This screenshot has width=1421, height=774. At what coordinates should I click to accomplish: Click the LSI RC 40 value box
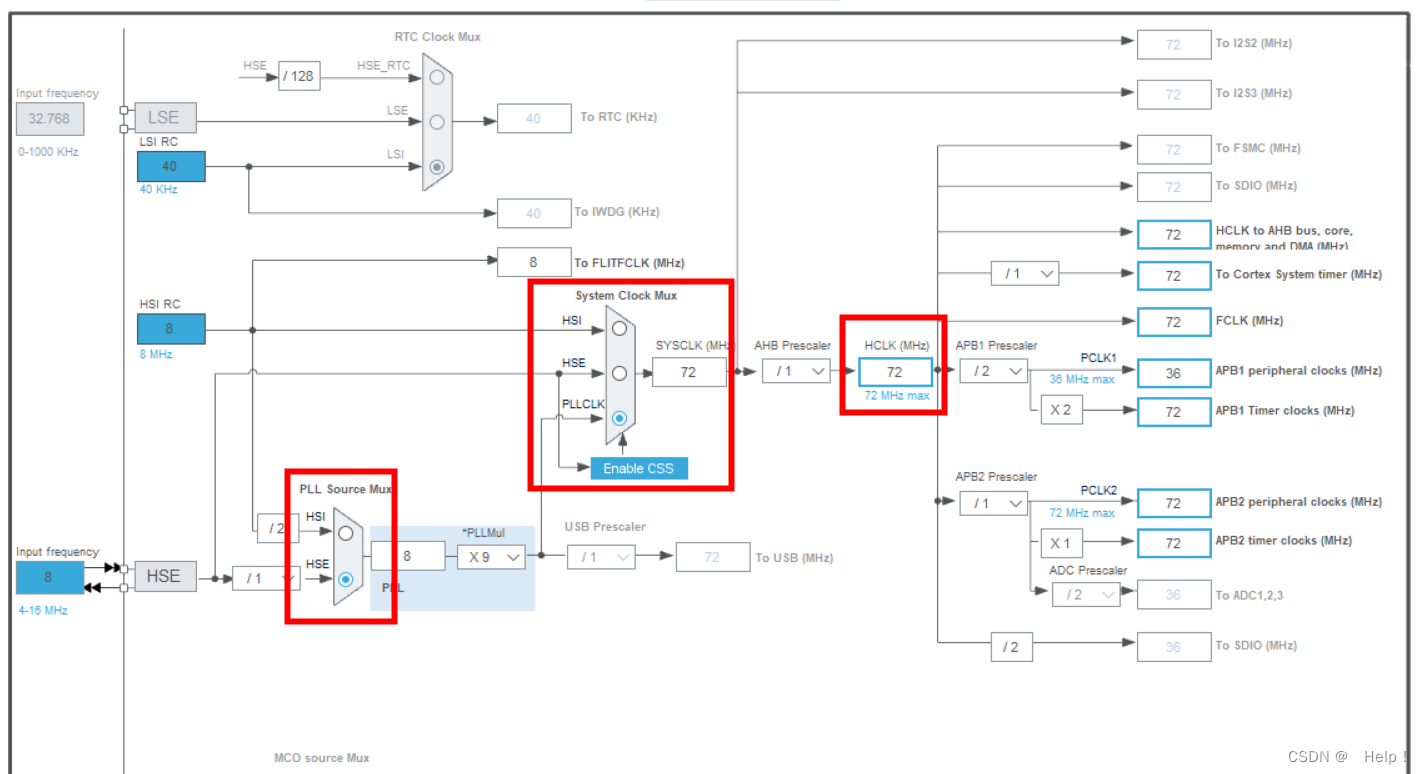(171, 166)
